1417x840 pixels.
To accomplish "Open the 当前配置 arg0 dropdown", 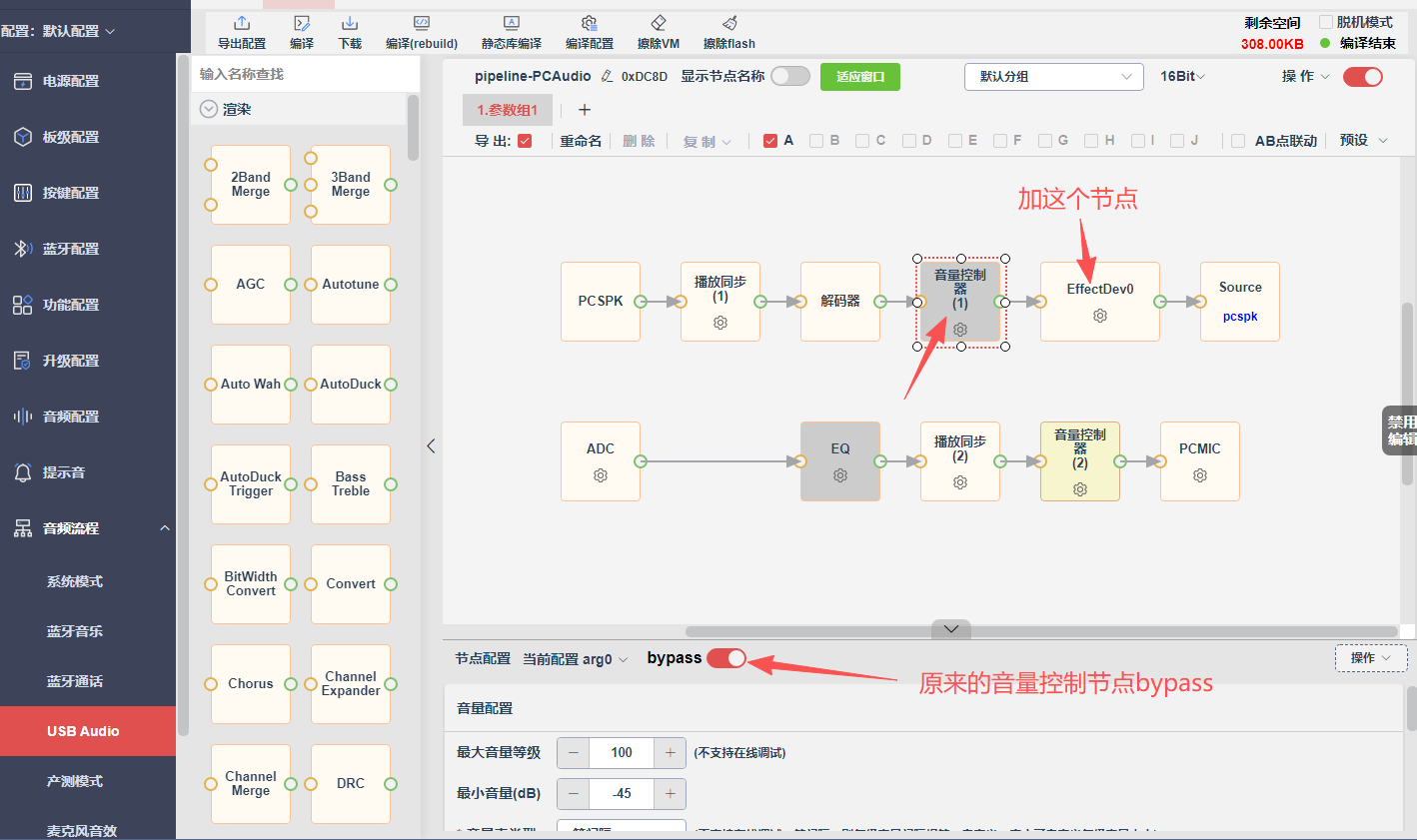I will 576,659.
